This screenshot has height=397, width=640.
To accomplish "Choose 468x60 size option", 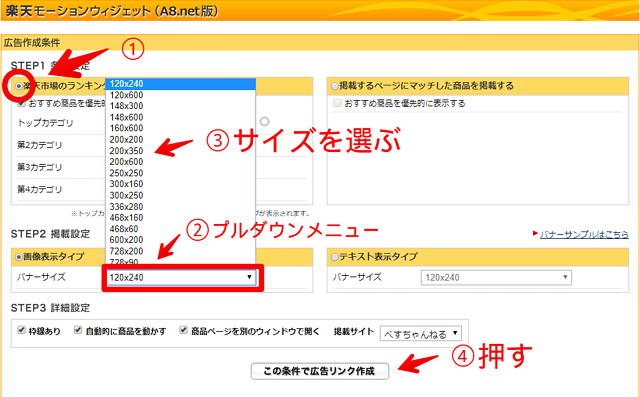I will click(x=180, y=229).
